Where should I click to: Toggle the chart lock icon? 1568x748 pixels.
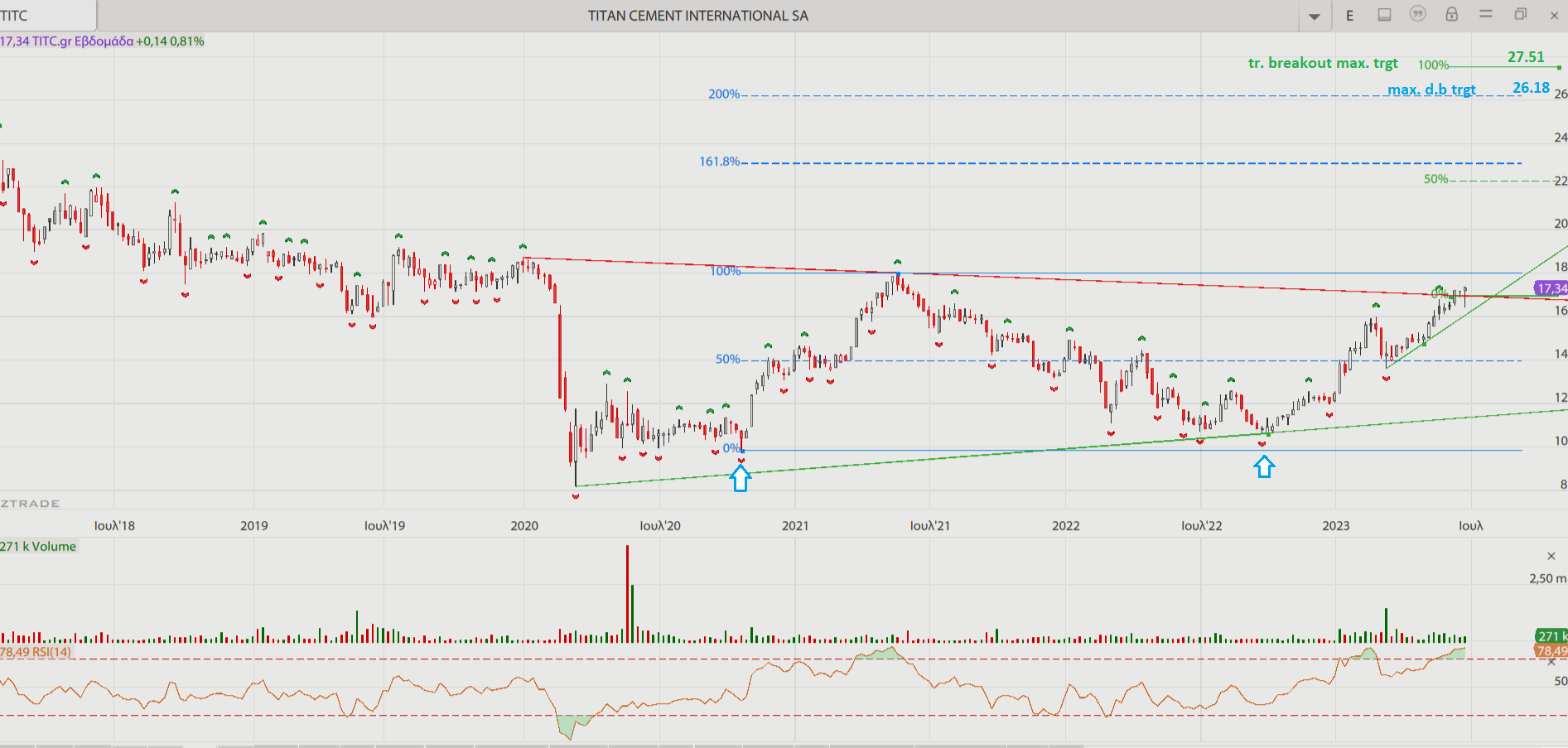pos(1451,14)
